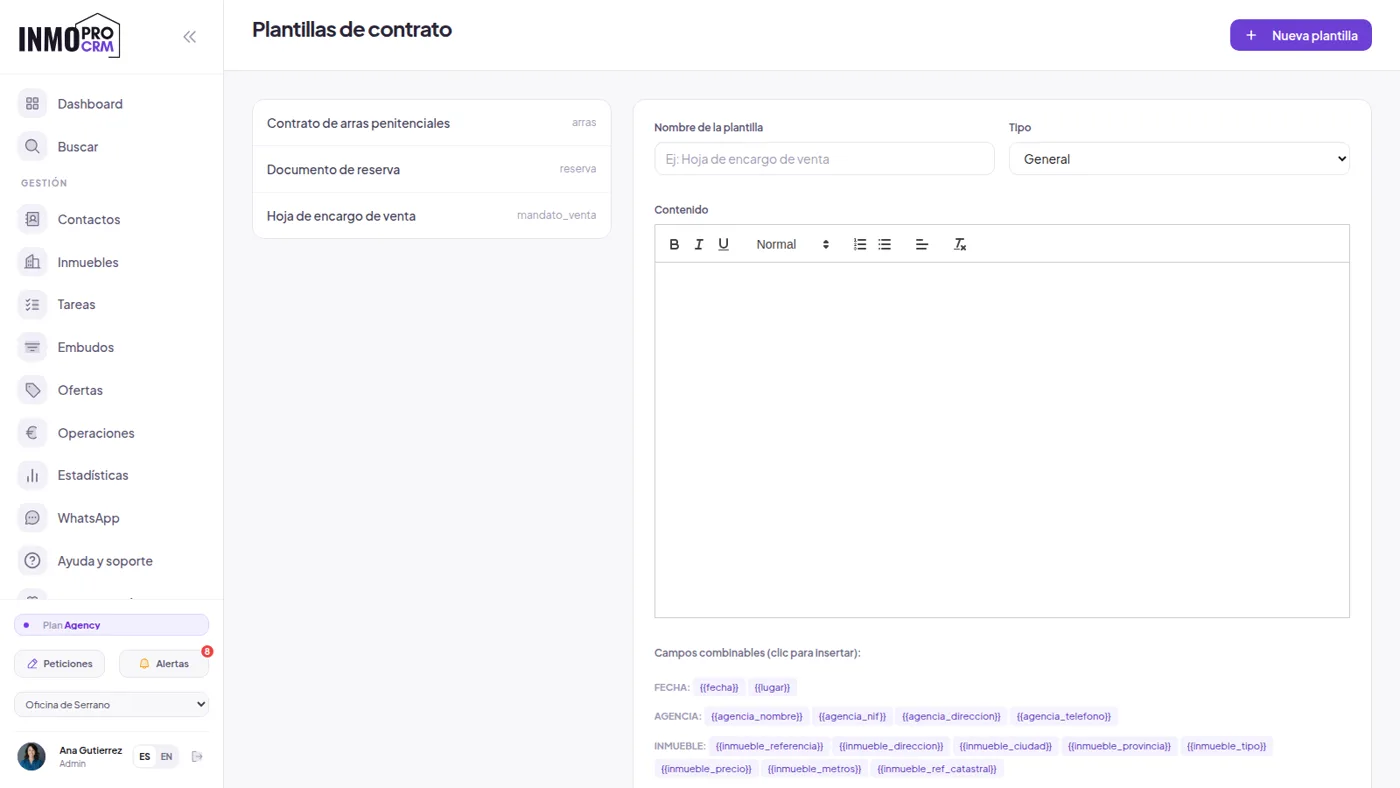Image resolution: width=1400 pixels, height=788 pixels.
Task: Insert the {{inmueble_precio}} merge field
Action: [706, 769]
